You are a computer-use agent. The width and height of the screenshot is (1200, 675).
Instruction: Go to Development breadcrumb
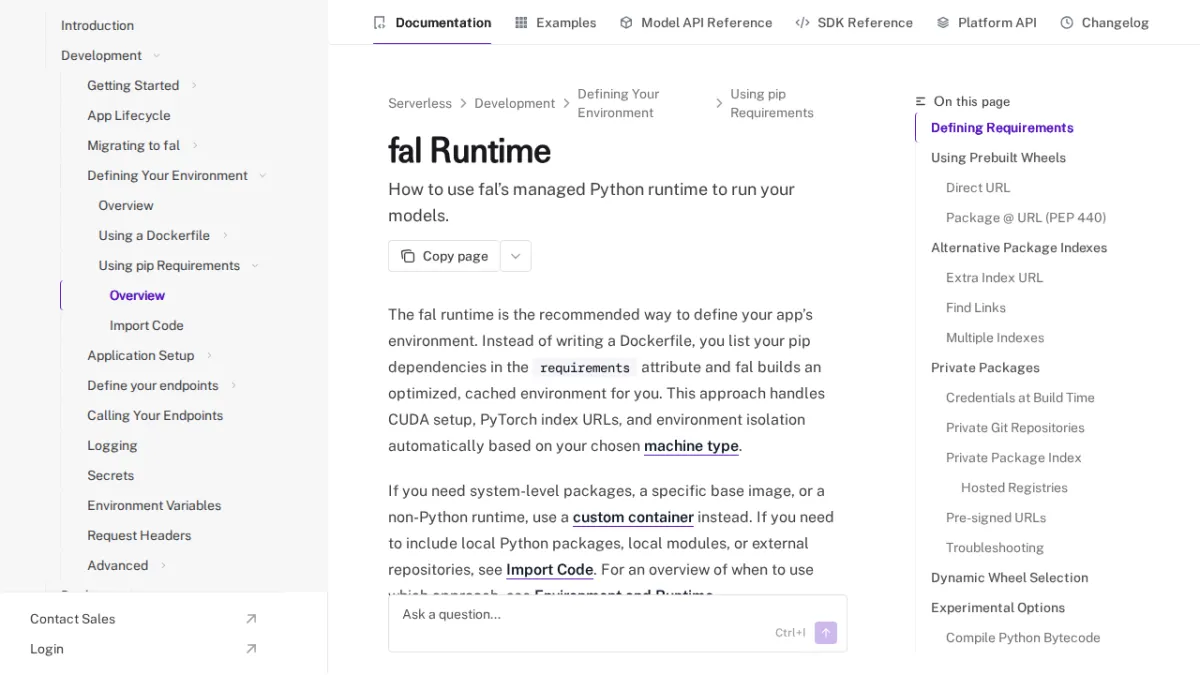[x=515, y=104]
